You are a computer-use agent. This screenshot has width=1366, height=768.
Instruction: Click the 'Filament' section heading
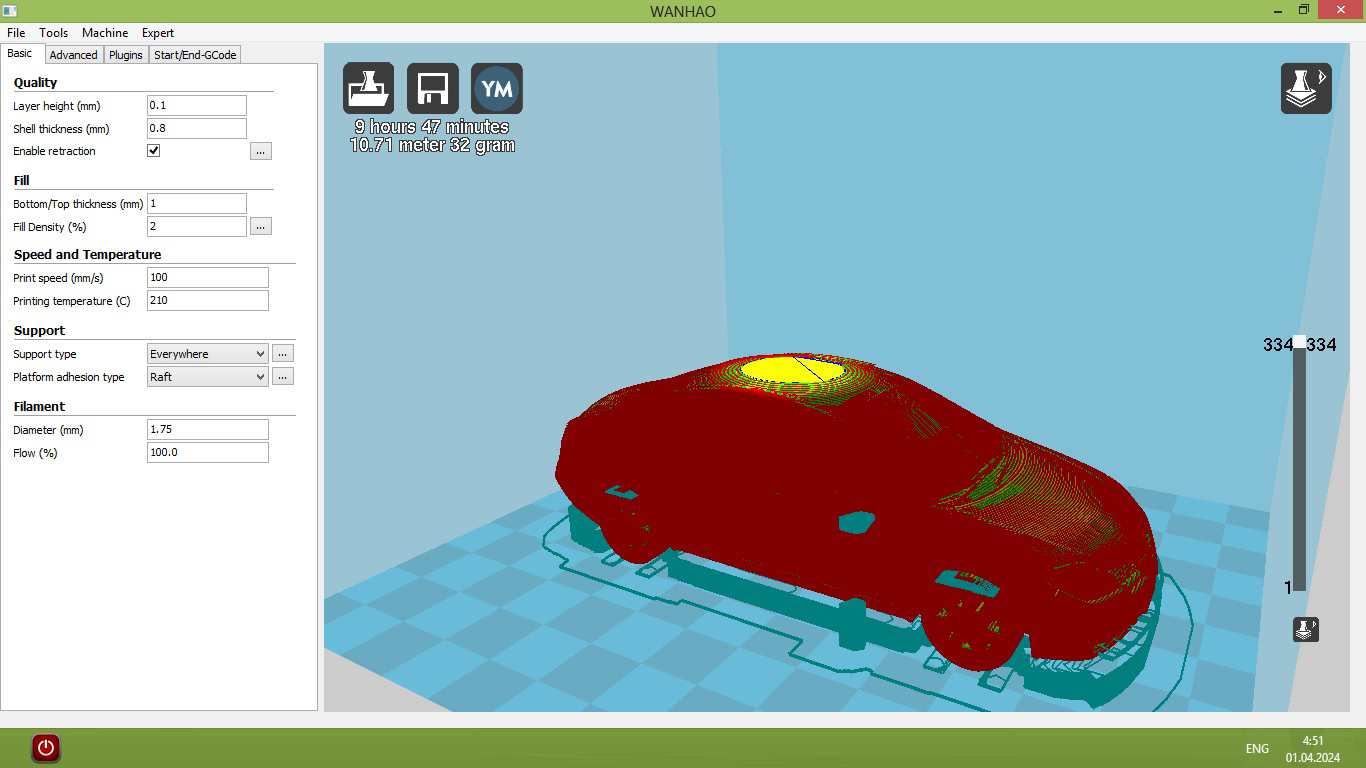pos(39,407)
